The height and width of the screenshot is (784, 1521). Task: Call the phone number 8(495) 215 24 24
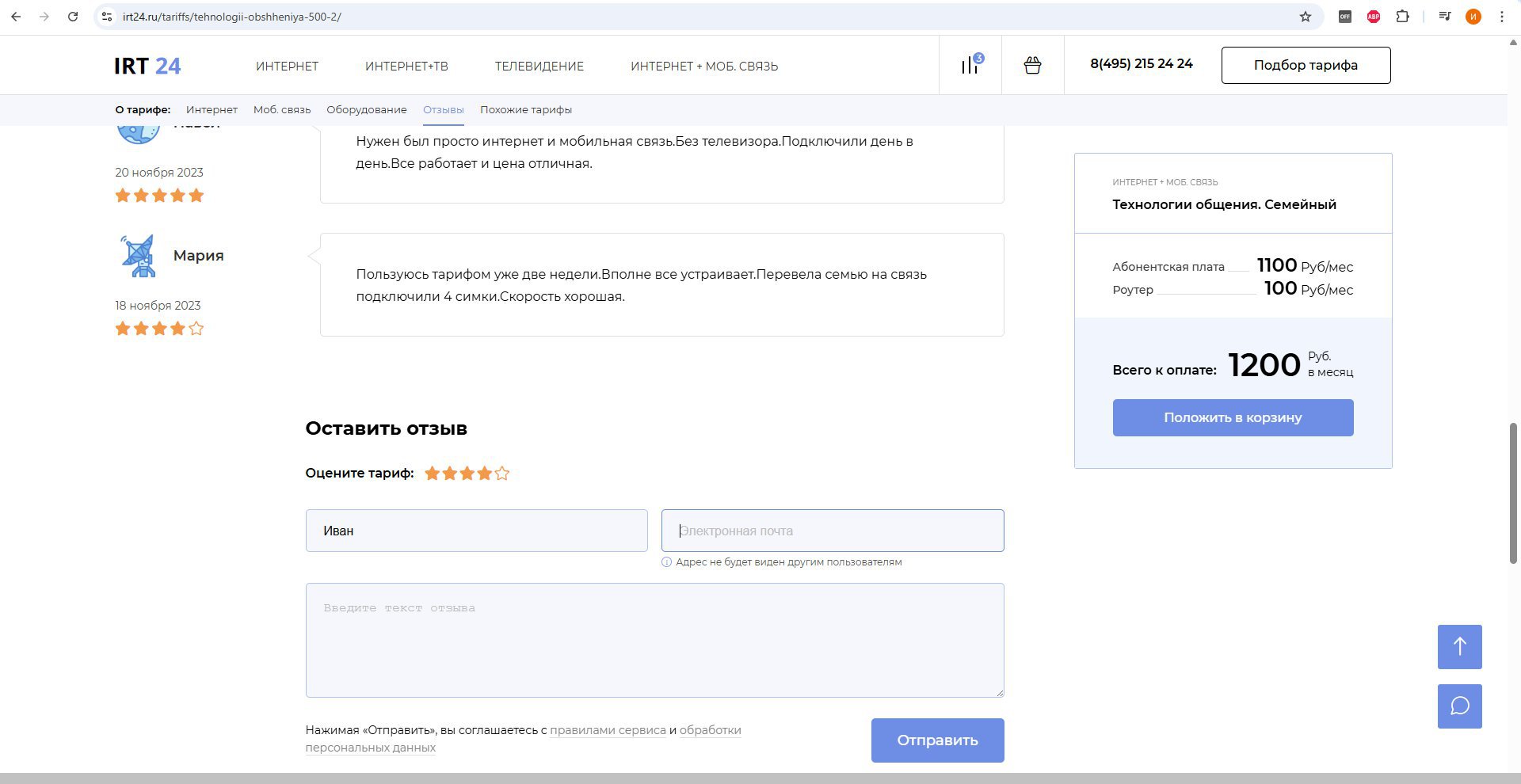pos(1142,64)
